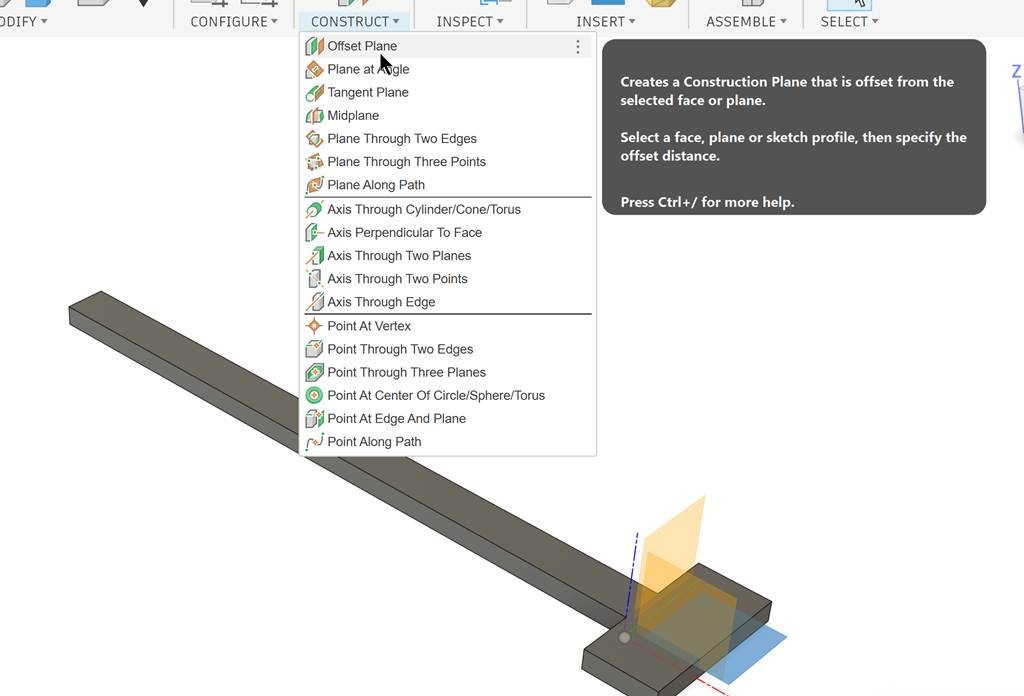Screen dimensions: 1024x696
Task: Select Point Through Three Planes
Action: (447, 372)
